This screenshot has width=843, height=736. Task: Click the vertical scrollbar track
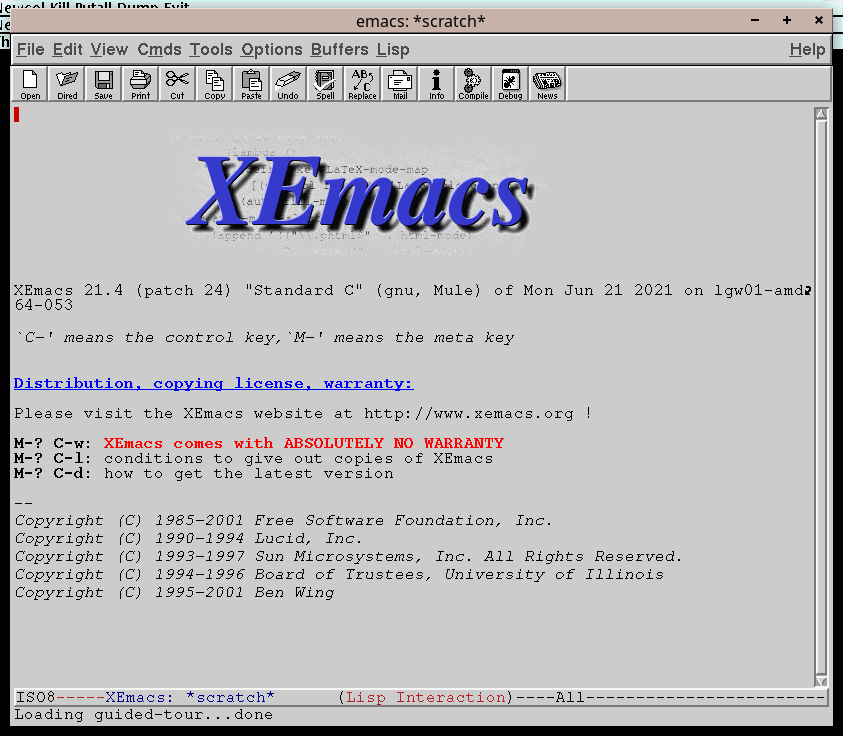coord(821,397)
